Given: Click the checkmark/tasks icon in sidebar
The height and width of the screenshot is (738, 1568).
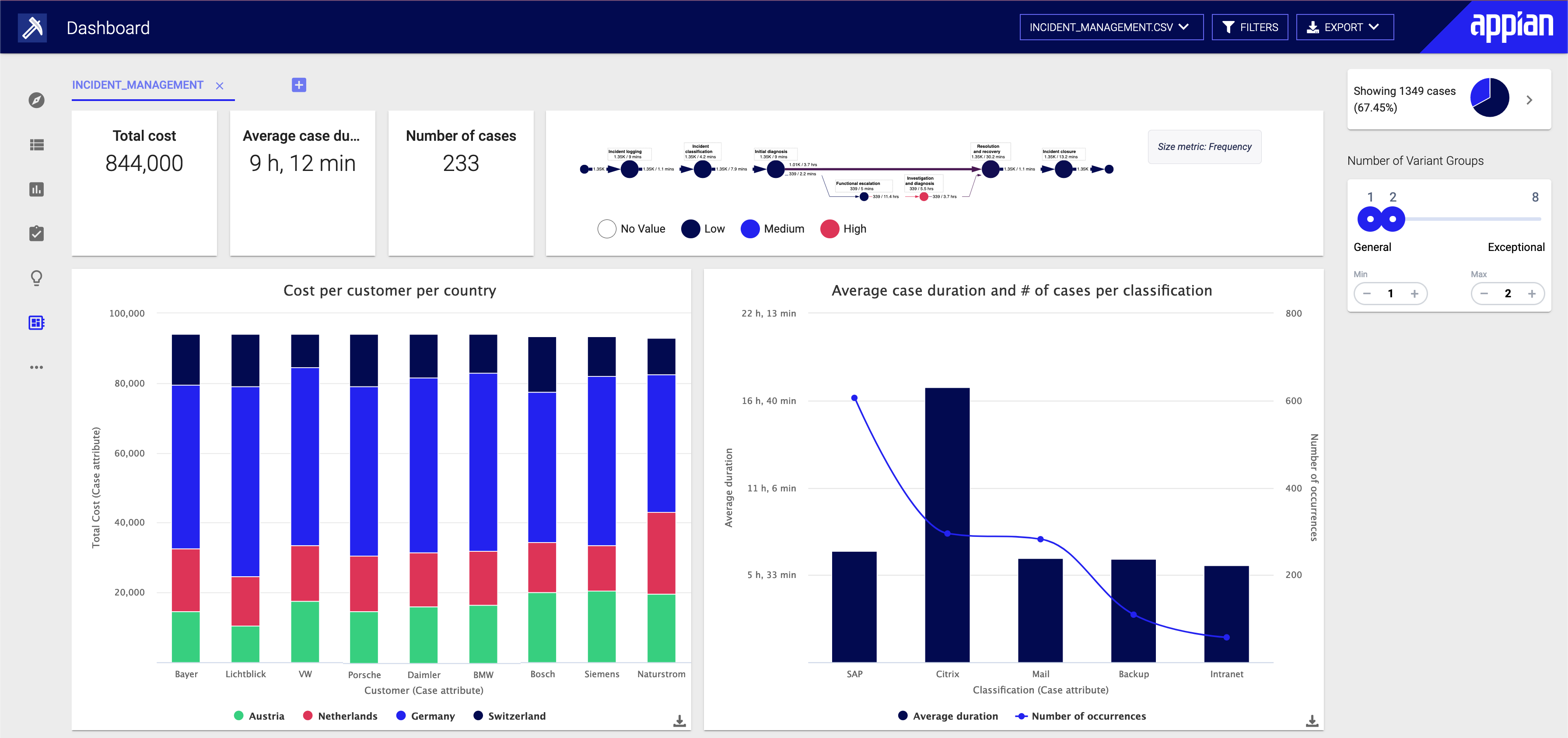Looking at the screenshot, I should (x=35, y=233).
